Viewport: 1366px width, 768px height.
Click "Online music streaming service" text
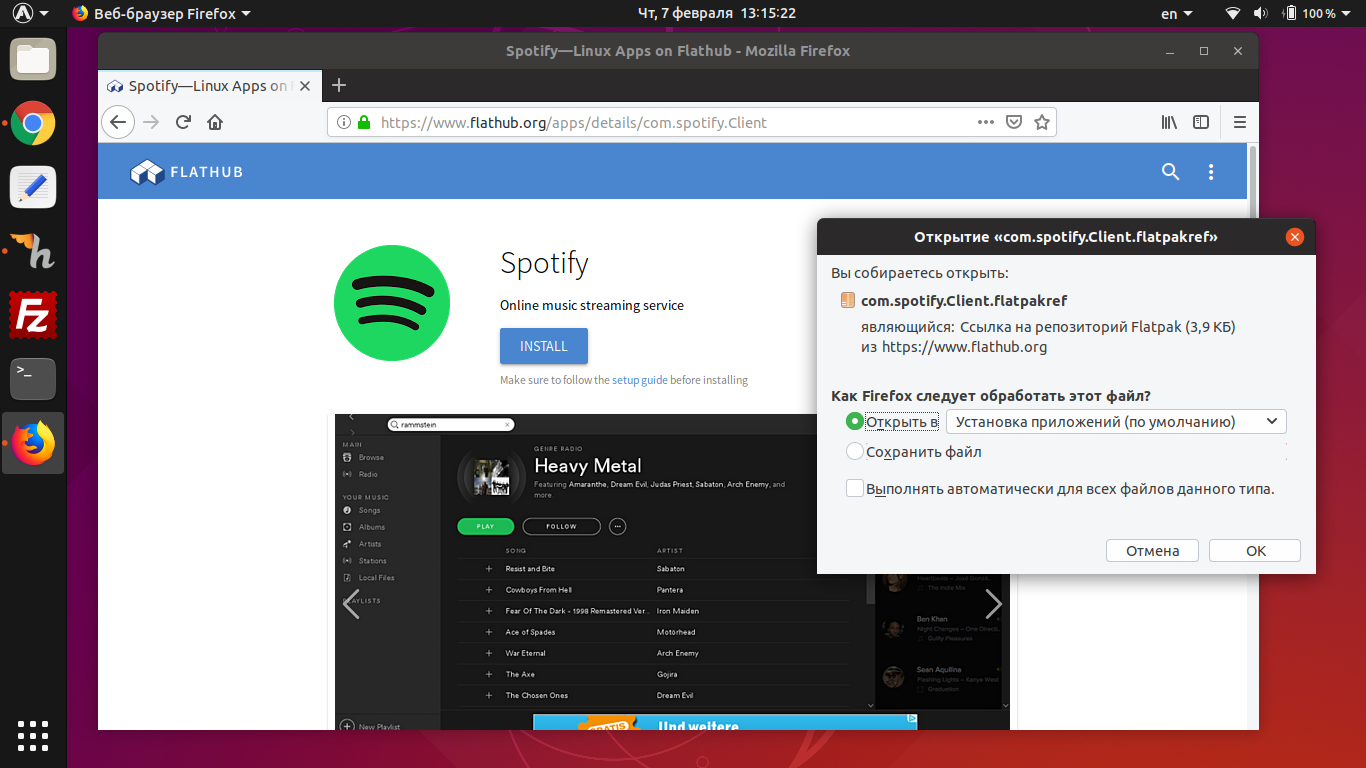592,305
